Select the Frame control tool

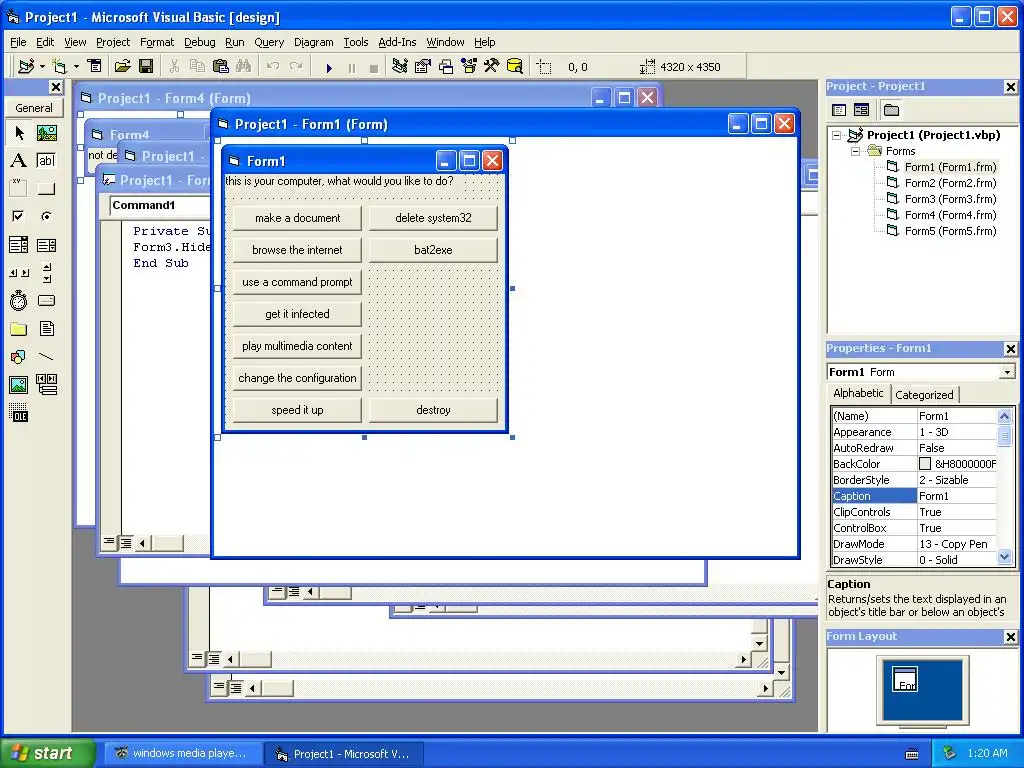pos(19,189)
